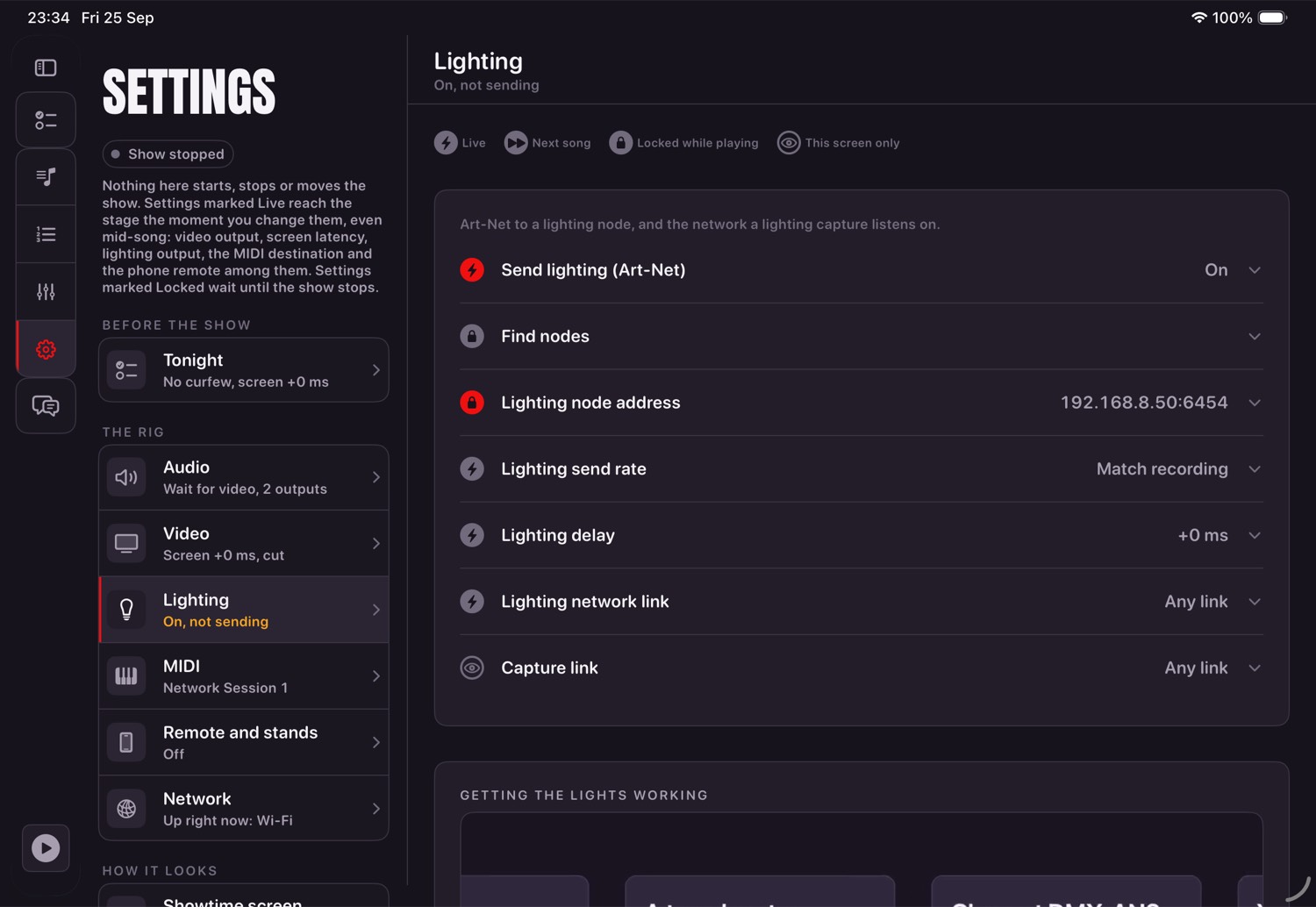Click the Show stopped status pill

(168, 154)
